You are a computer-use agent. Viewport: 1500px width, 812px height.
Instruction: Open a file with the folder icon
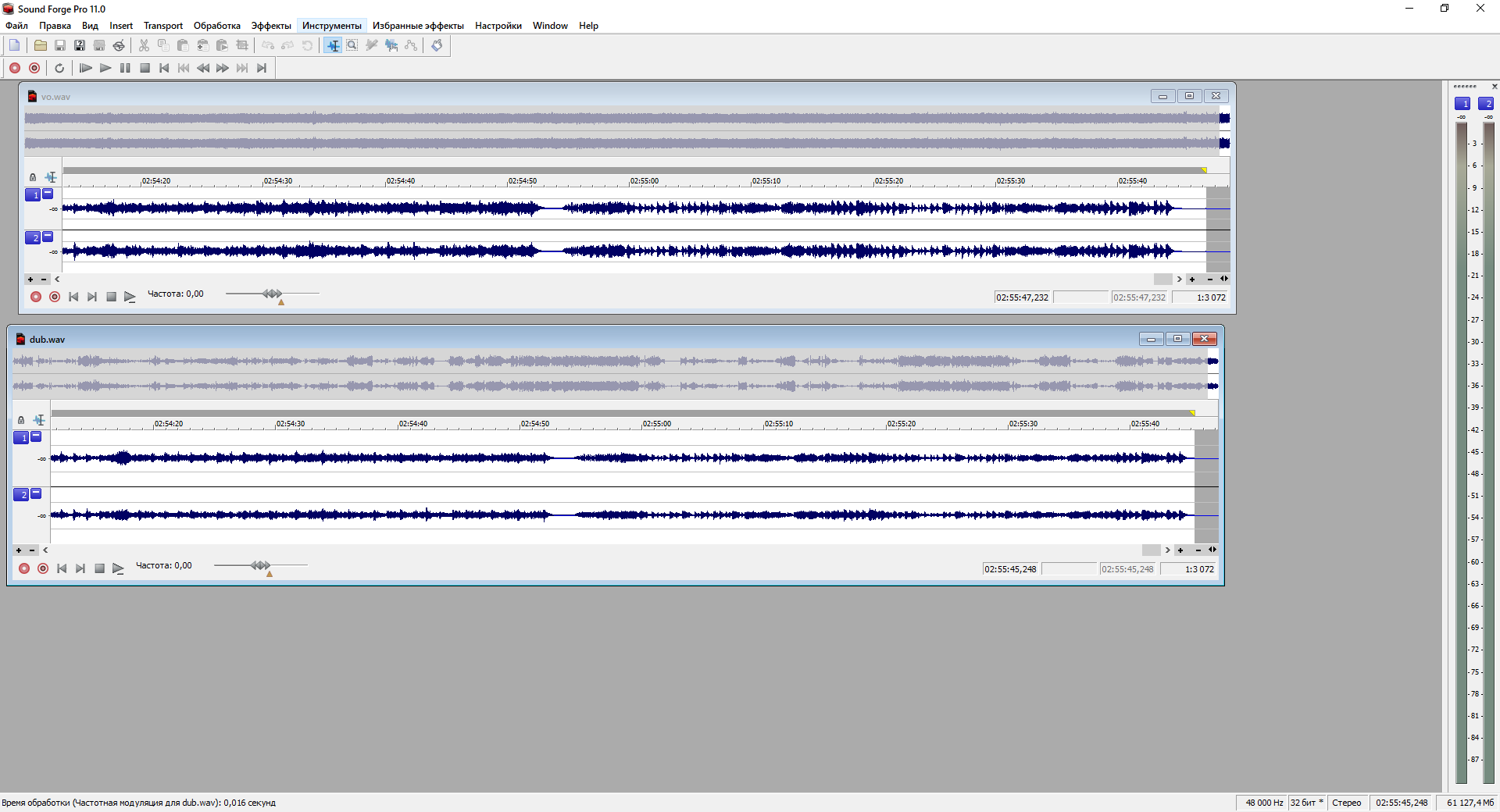point(40,45)
